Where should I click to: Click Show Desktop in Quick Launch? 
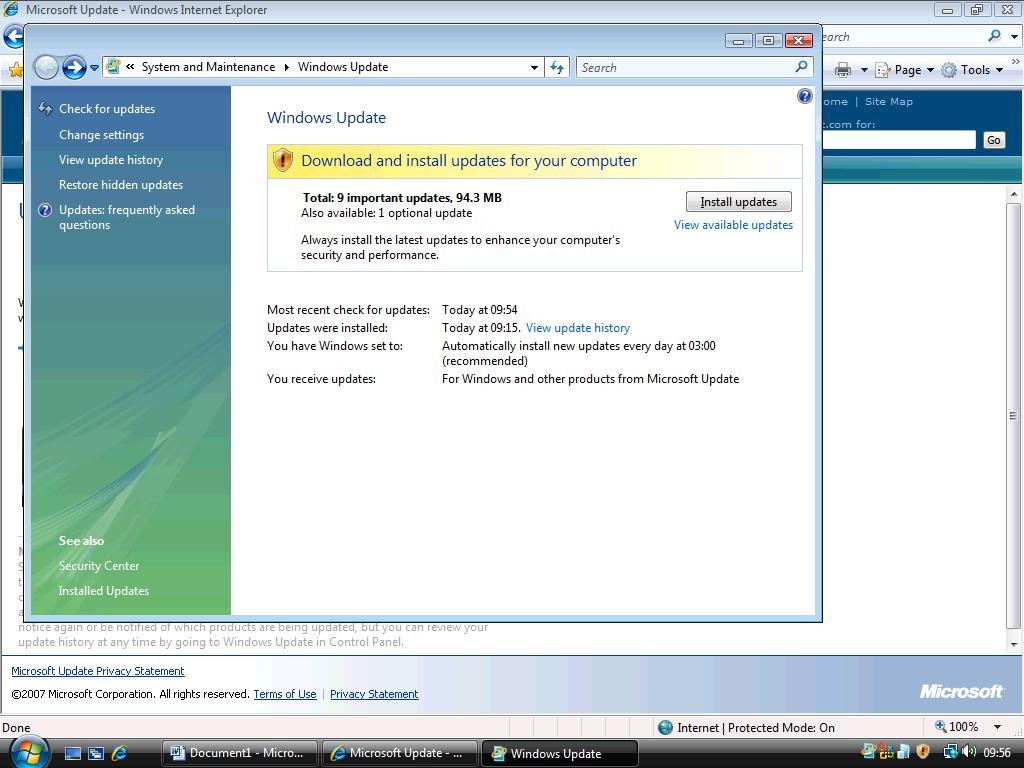click(72, 753)
